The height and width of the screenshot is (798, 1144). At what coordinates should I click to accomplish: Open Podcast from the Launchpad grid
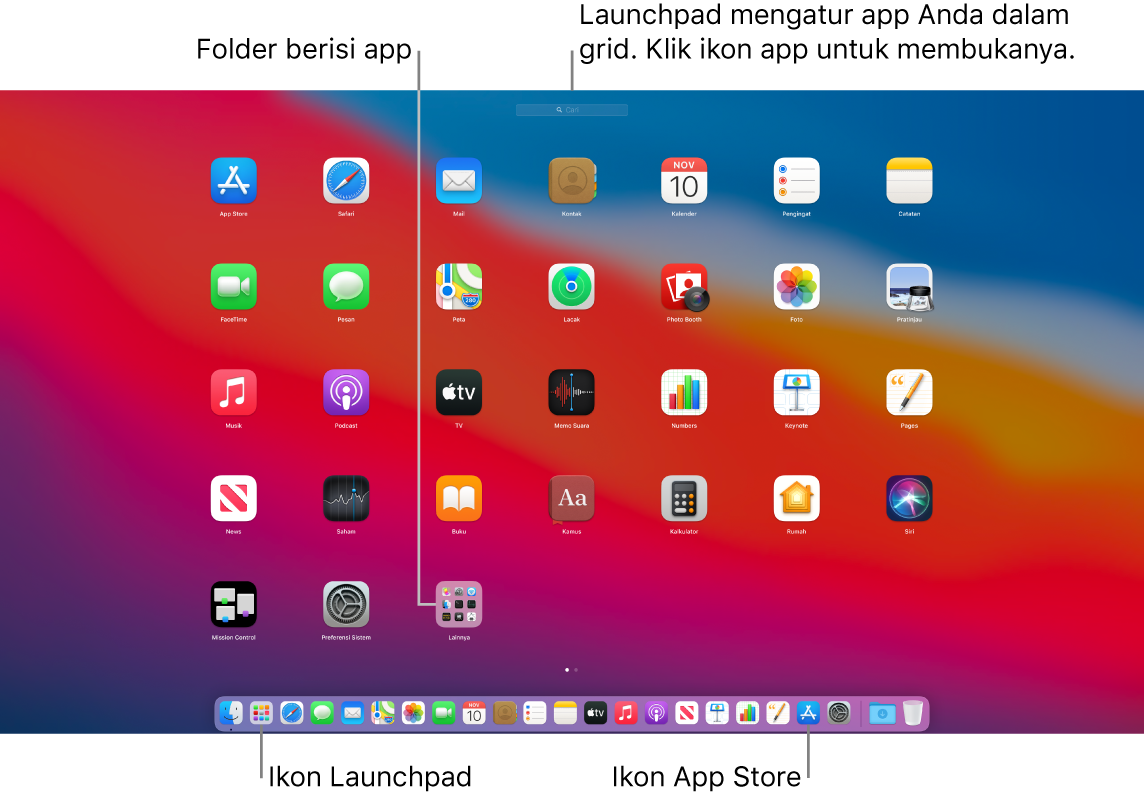(346, 392)
